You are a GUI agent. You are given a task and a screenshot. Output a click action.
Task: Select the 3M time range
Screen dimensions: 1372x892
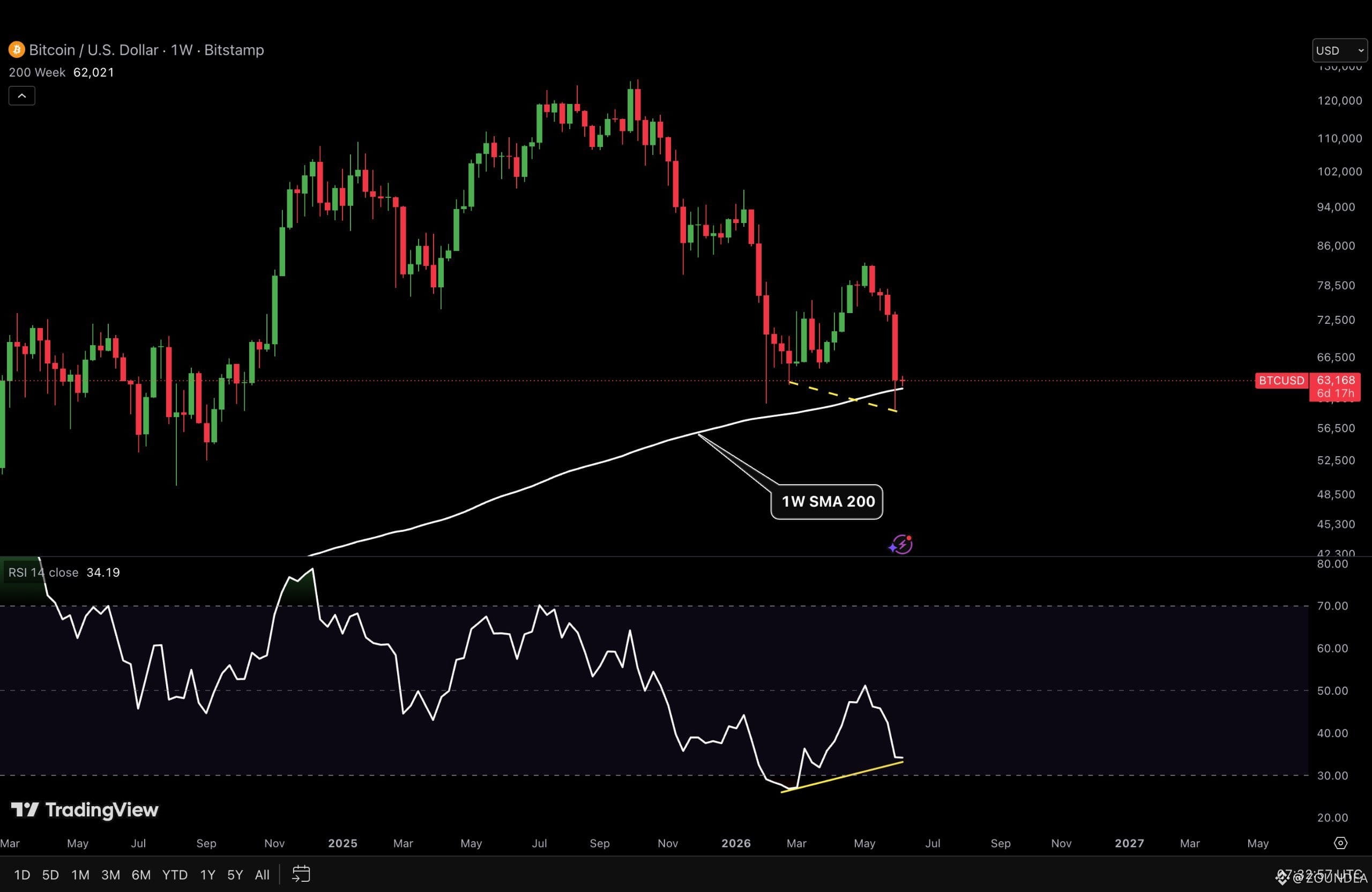(111, 875)
